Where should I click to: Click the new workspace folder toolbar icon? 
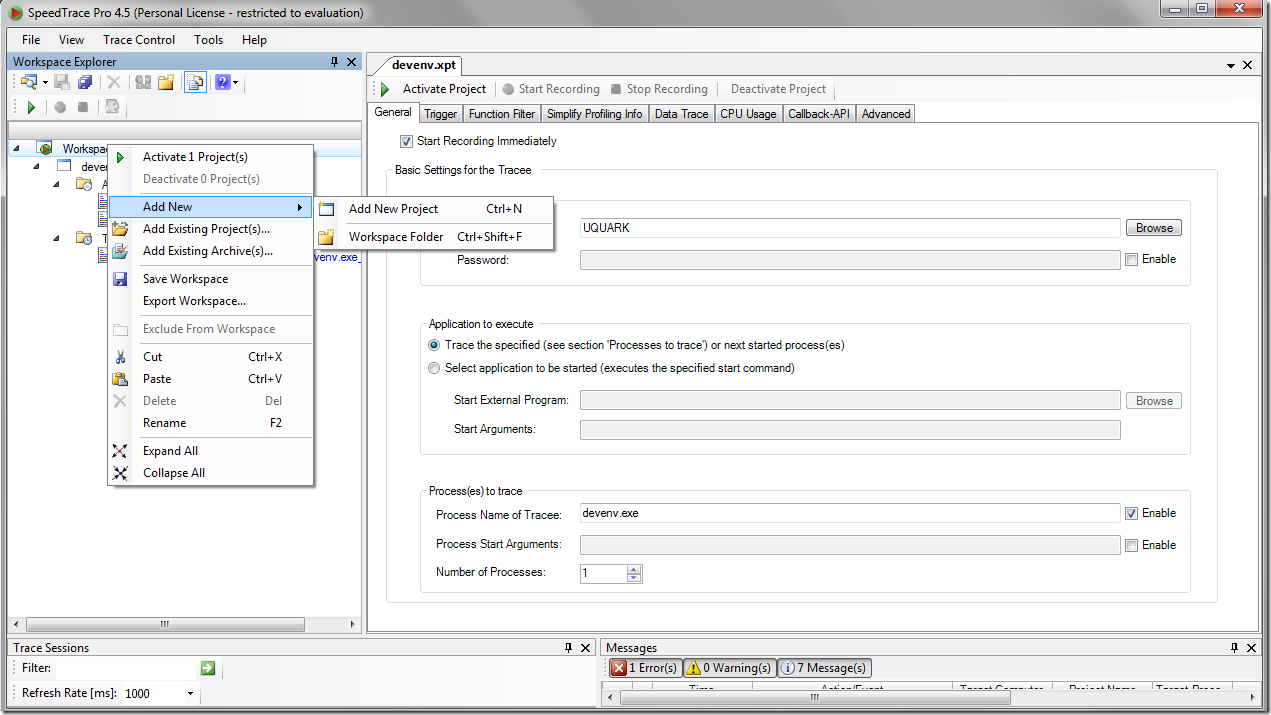(166, 82)
